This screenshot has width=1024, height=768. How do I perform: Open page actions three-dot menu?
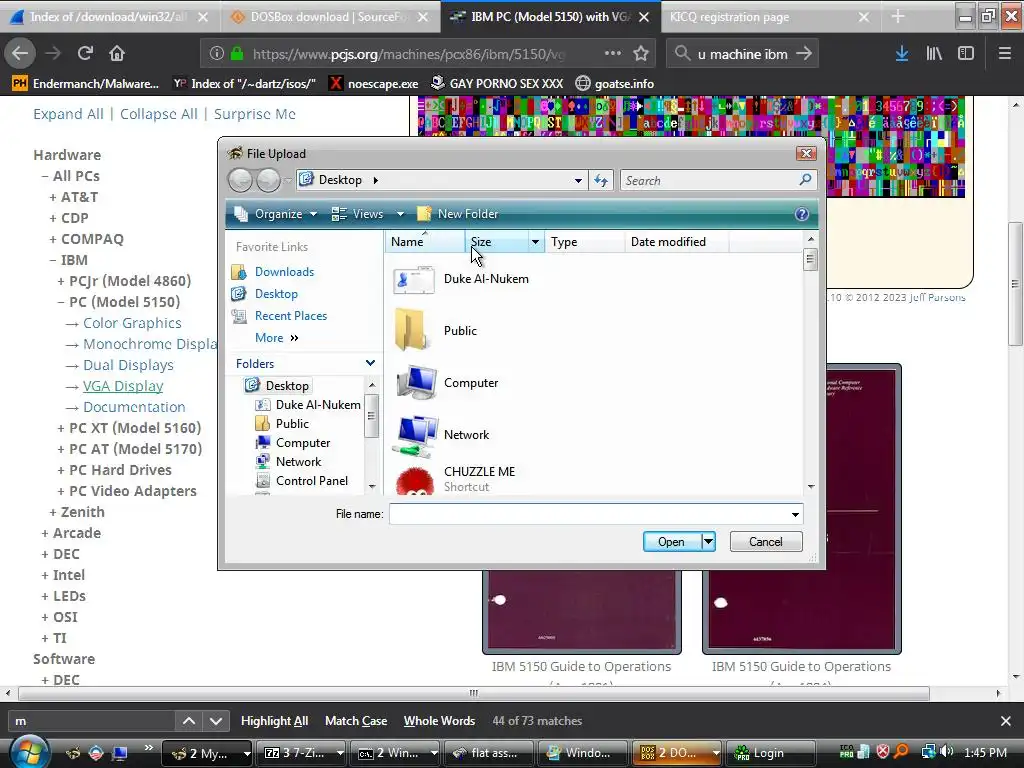613,53
